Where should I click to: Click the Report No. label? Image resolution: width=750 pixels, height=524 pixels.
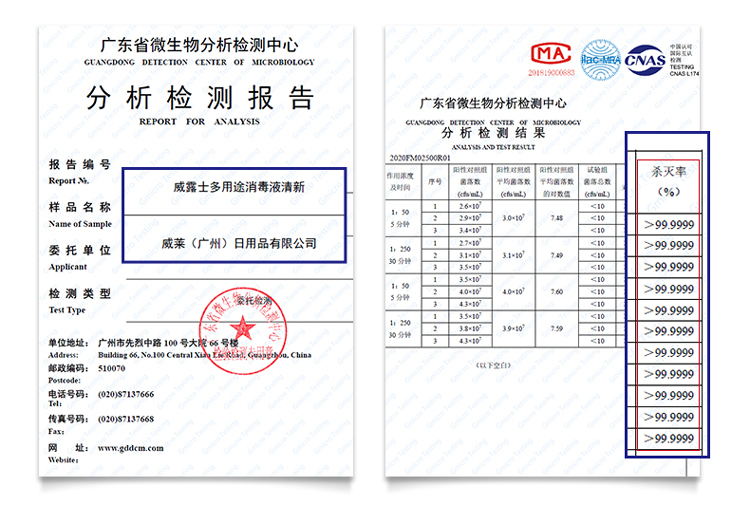tap(68, 181)
